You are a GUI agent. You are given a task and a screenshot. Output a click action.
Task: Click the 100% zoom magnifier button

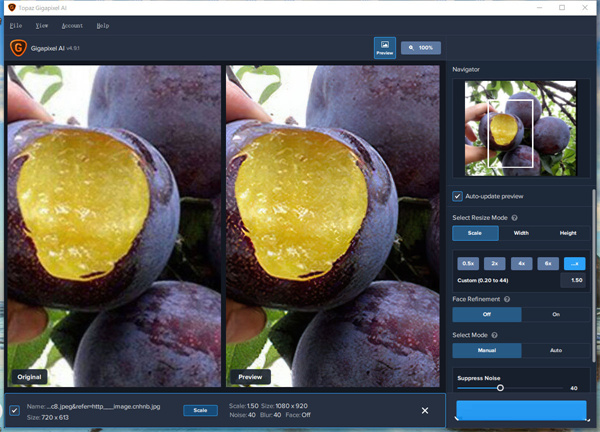(x=420, y=47)
